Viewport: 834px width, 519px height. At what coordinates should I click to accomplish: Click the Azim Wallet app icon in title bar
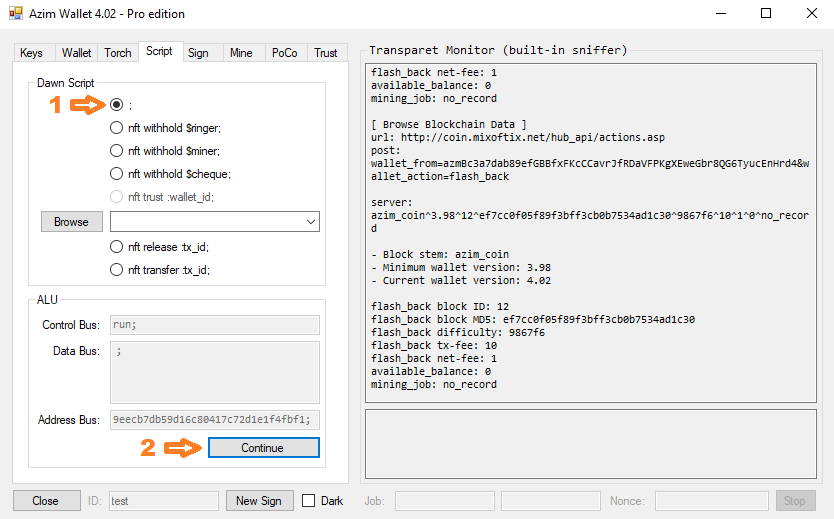16,13
